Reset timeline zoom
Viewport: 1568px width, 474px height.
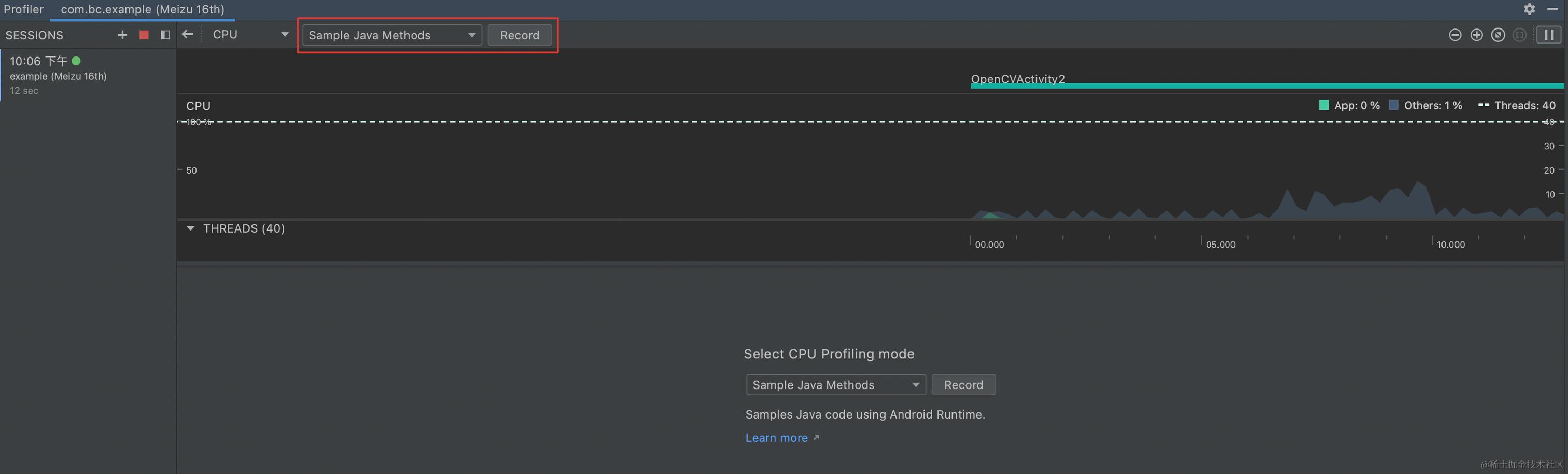coord(1498,35)
